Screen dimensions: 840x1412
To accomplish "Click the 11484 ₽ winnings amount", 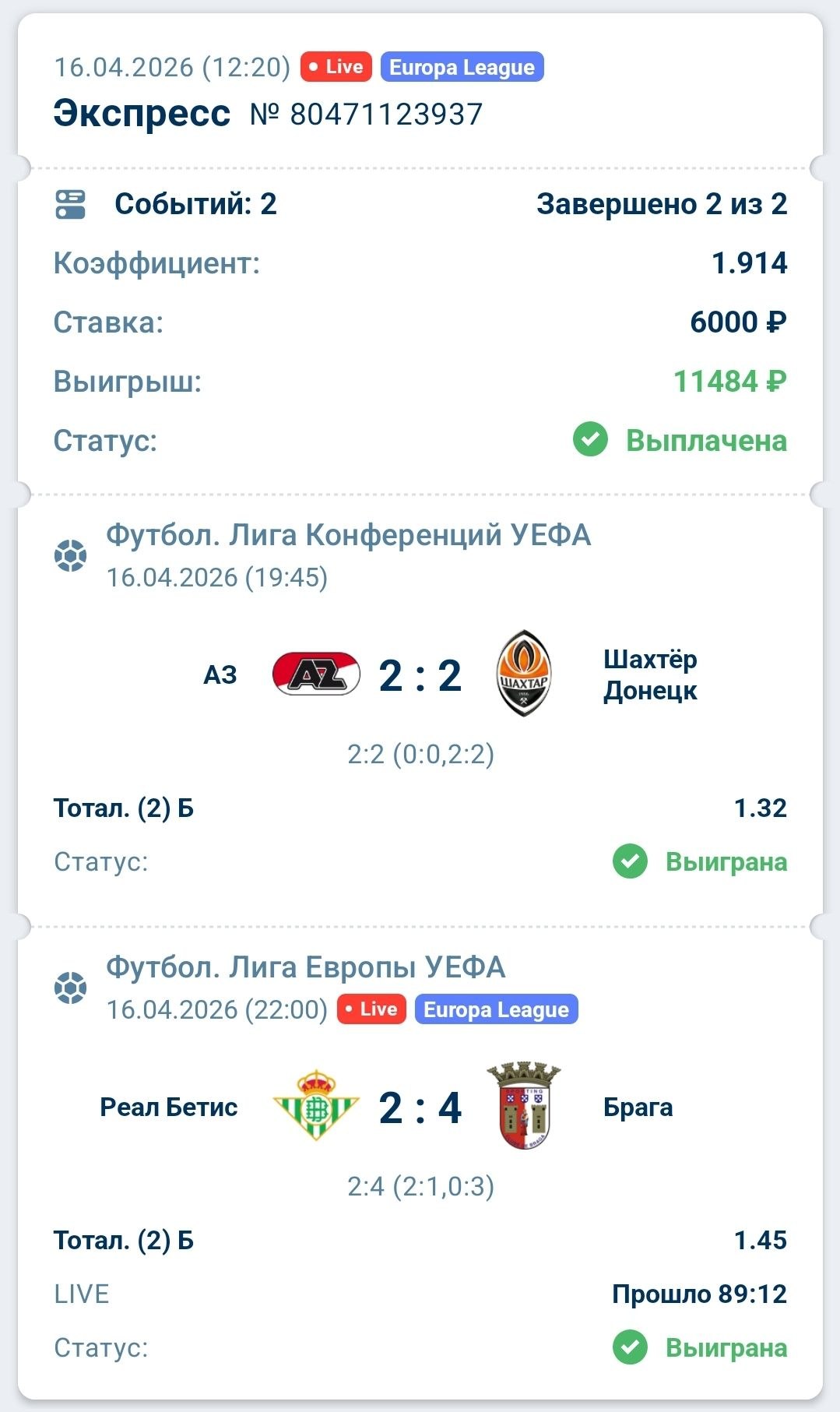I will (729, 382).
